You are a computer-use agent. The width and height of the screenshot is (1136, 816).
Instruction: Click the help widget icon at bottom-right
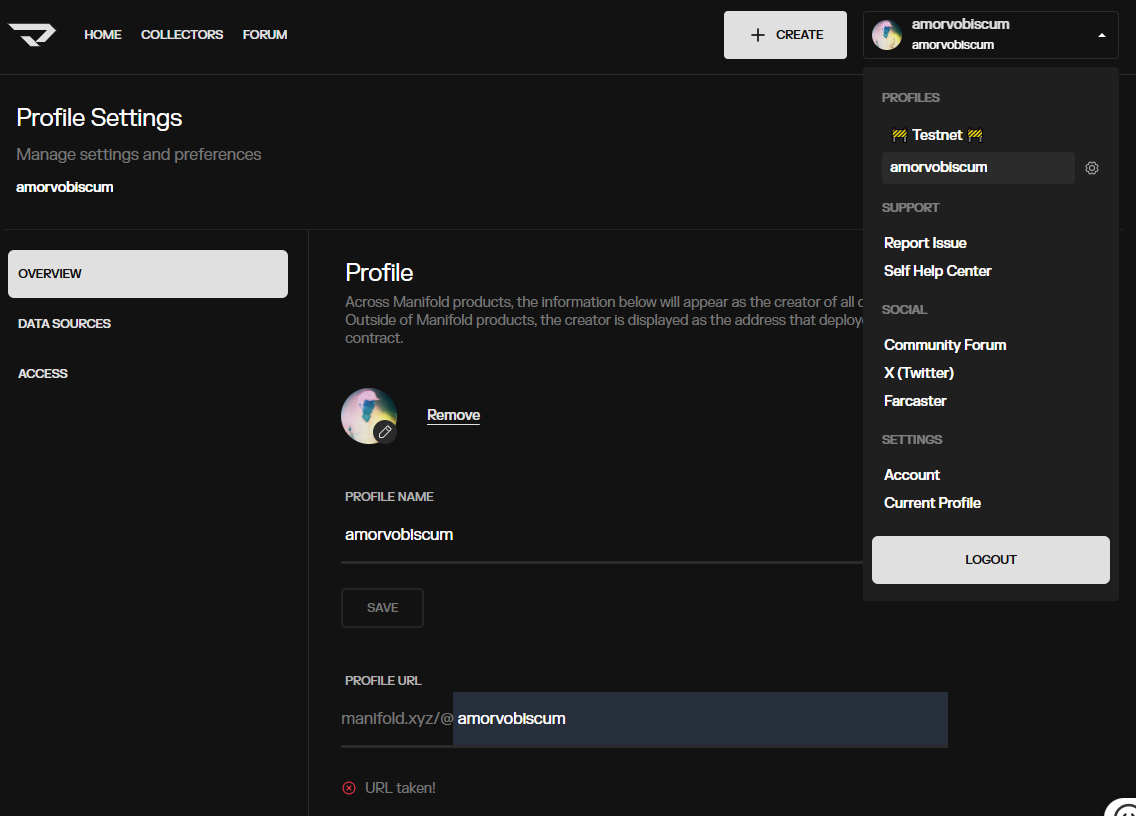coord(1124,808)
